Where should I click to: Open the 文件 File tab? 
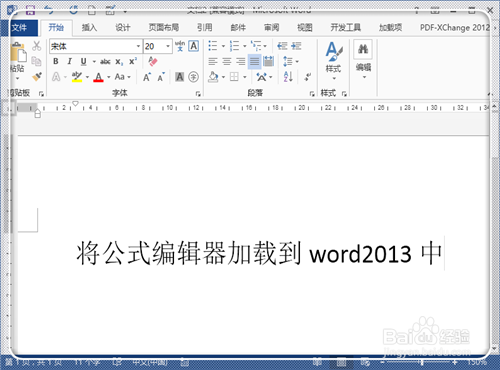point(19,28)
